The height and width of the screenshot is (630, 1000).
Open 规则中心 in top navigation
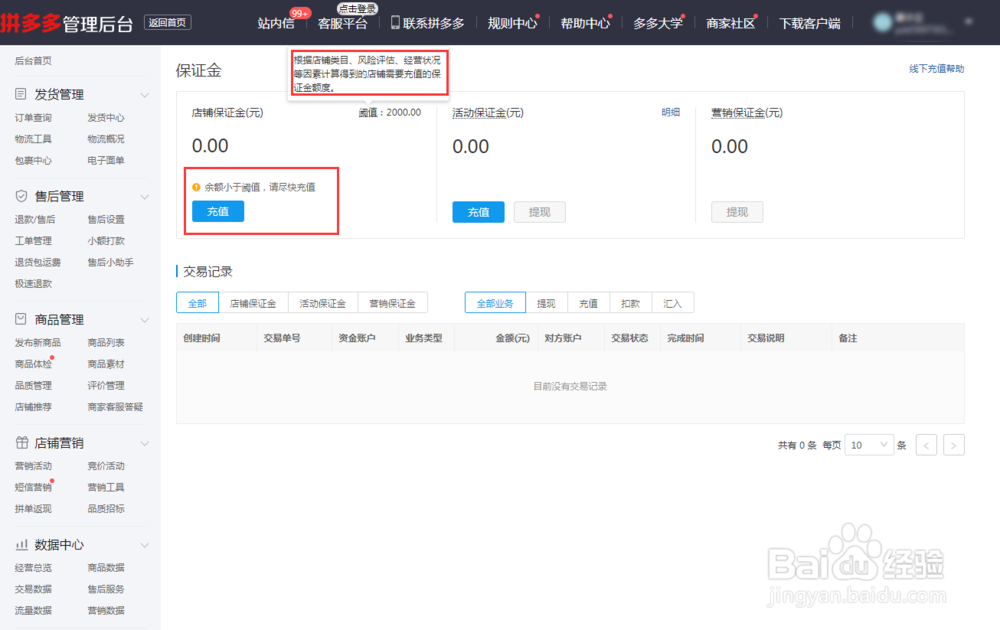[512, 23]
